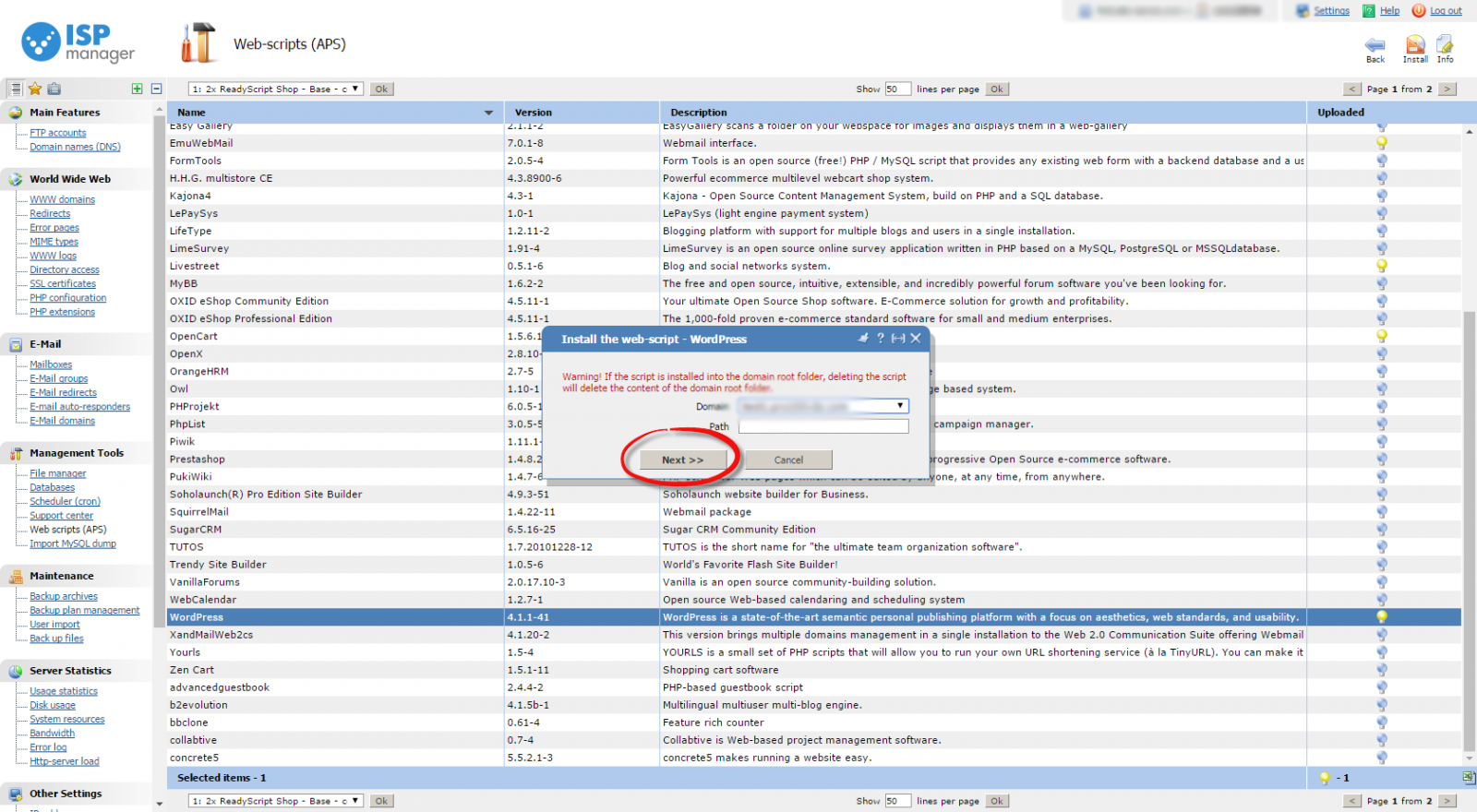Click the Settings icon in the top bar
Image resolution: width=1477 pixels, height=812 pixels.
tap(1303, 11)
